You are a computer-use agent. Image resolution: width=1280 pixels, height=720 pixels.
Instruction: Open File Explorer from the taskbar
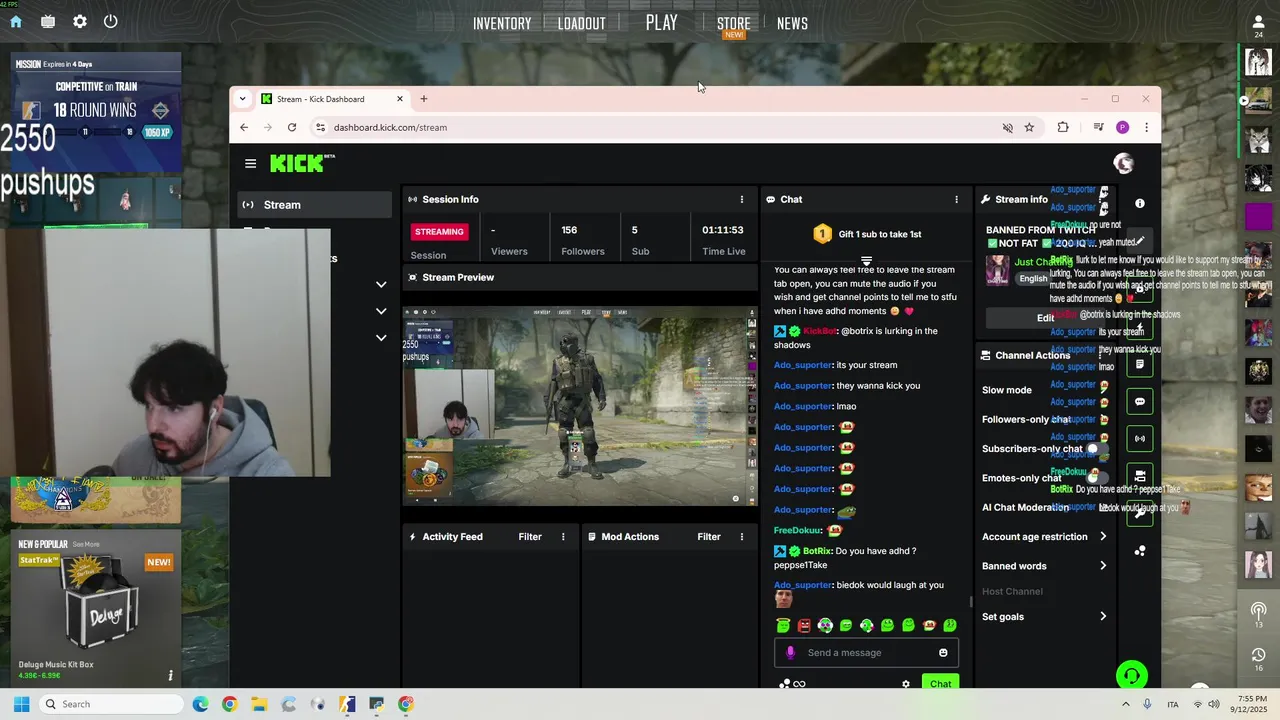coord(259,704)
